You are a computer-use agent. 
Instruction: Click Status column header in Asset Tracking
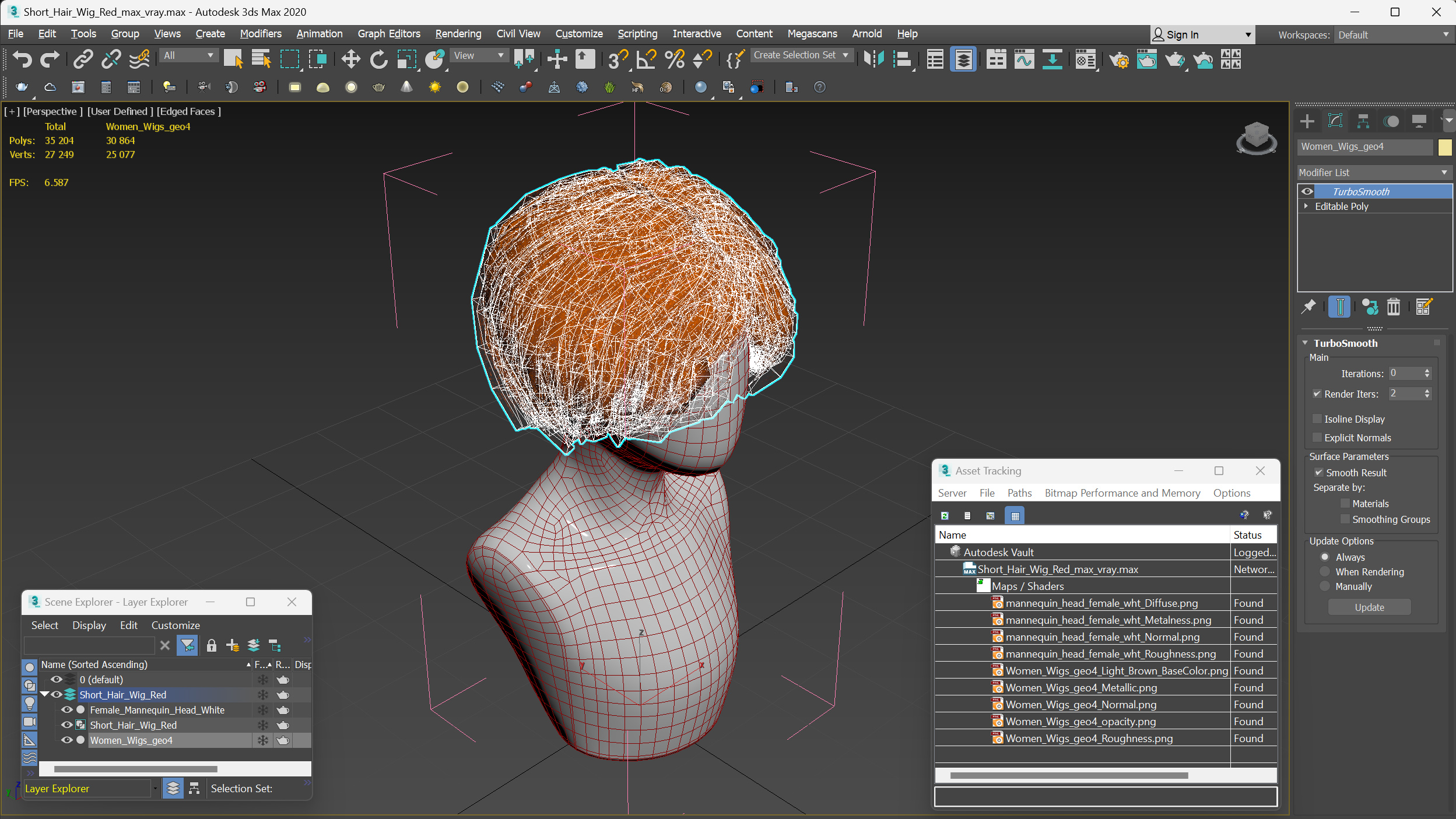(x=1253, y=535)
